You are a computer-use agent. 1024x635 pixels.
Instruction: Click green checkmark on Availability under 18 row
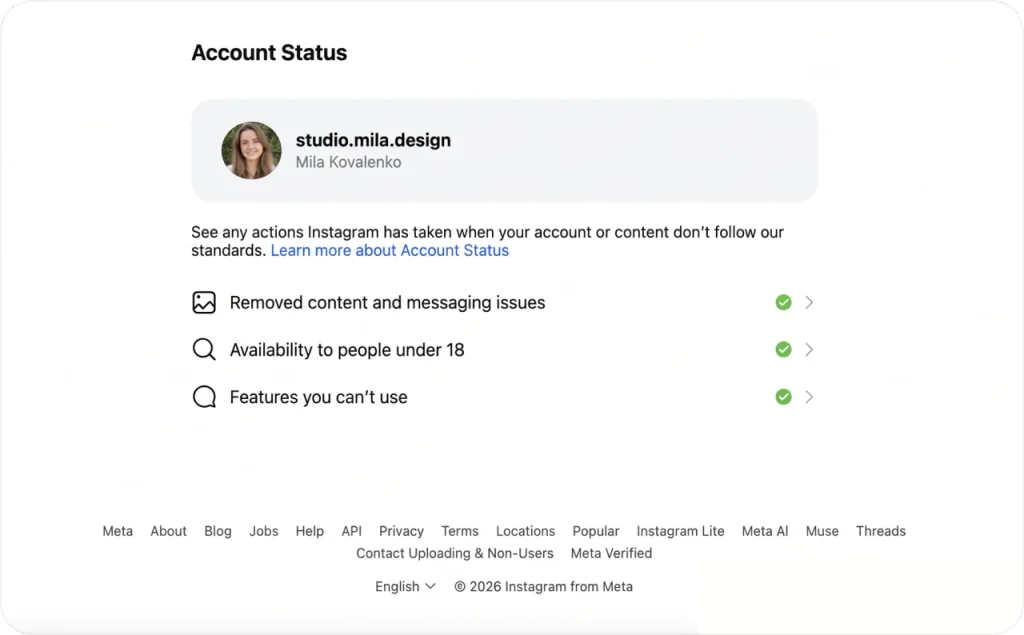[x=783, y=350]
